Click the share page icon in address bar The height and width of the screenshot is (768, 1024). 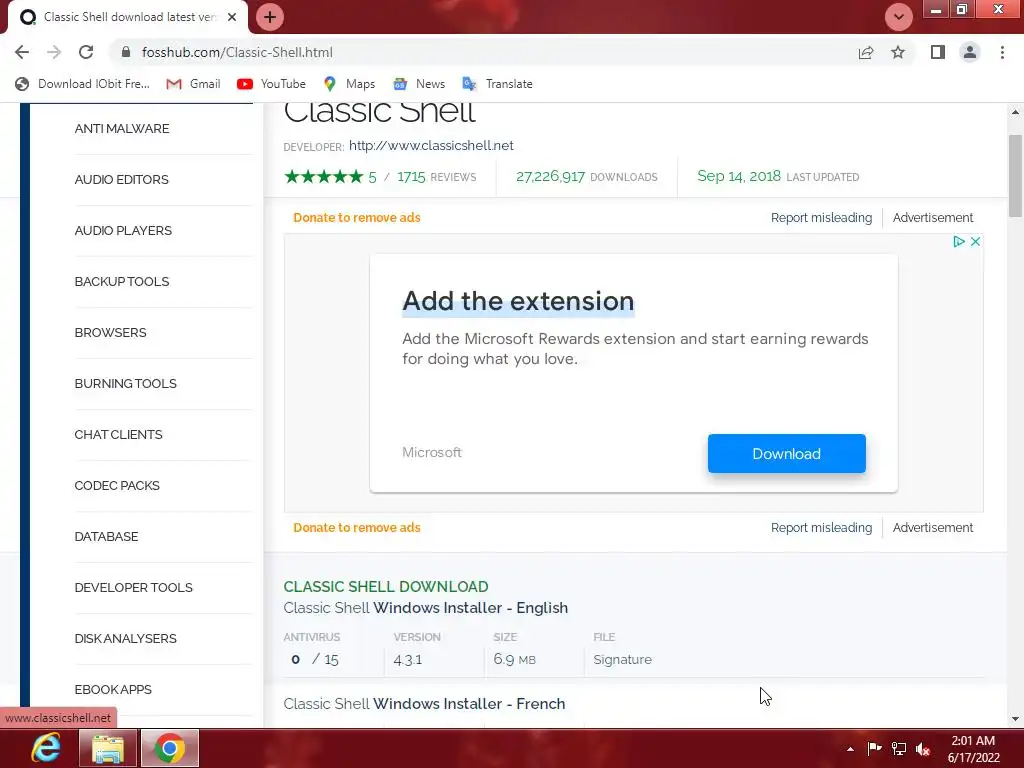866,52
